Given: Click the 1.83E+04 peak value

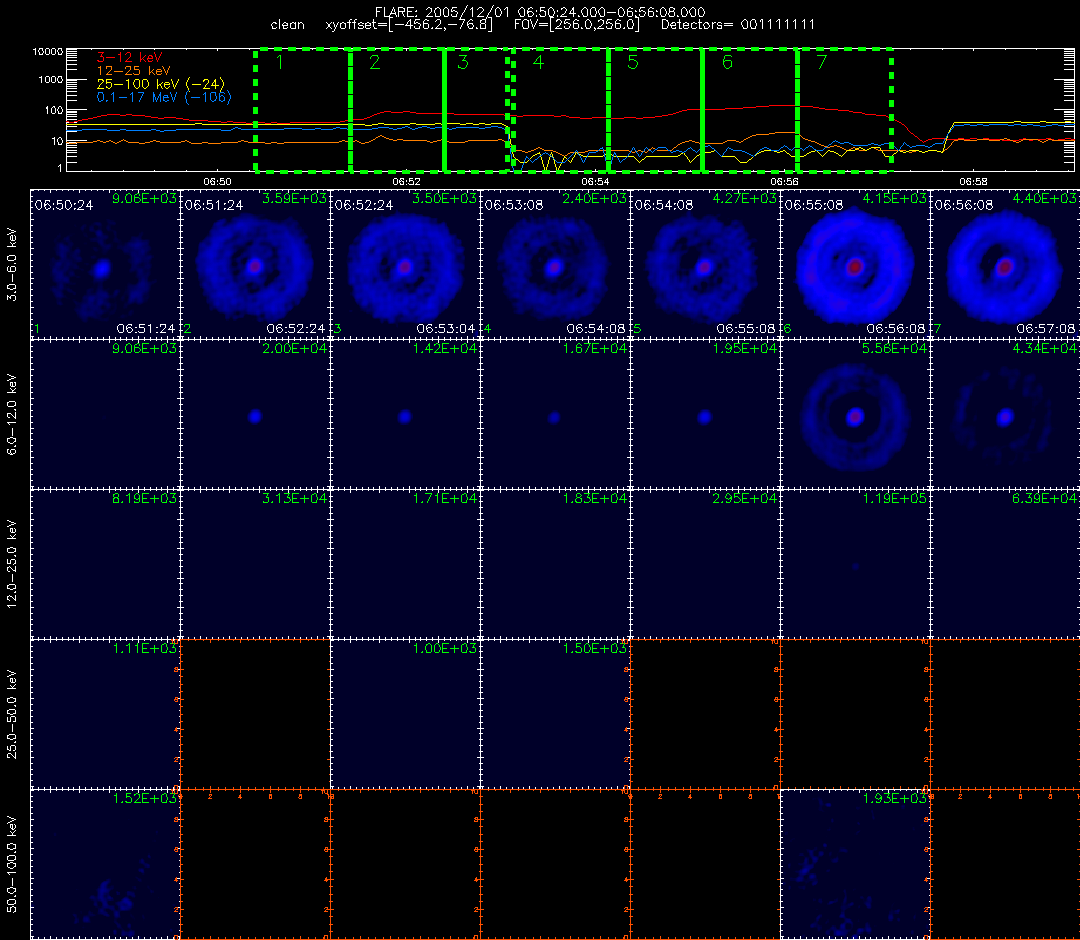Looking at the screenshot, I should point(594,499).
